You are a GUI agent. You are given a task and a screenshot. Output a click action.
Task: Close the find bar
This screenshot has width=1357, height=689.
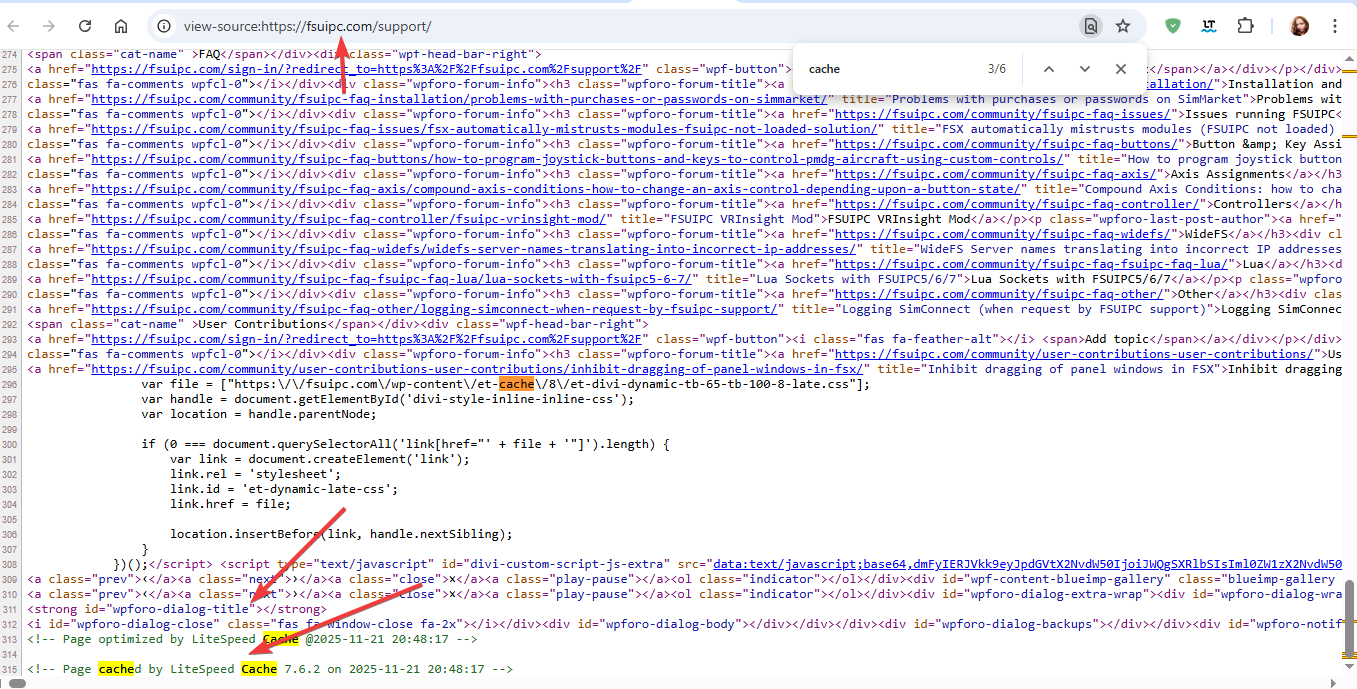(x=1121, y=69)
